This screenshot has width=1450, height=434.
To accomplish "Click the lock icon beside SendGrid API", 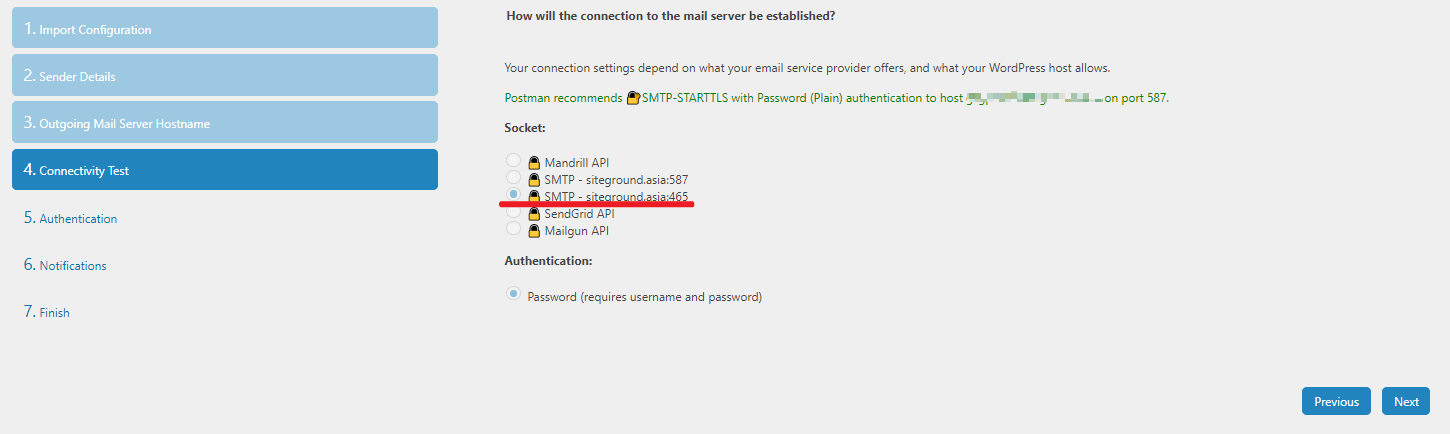I will (x=534, y=213).
